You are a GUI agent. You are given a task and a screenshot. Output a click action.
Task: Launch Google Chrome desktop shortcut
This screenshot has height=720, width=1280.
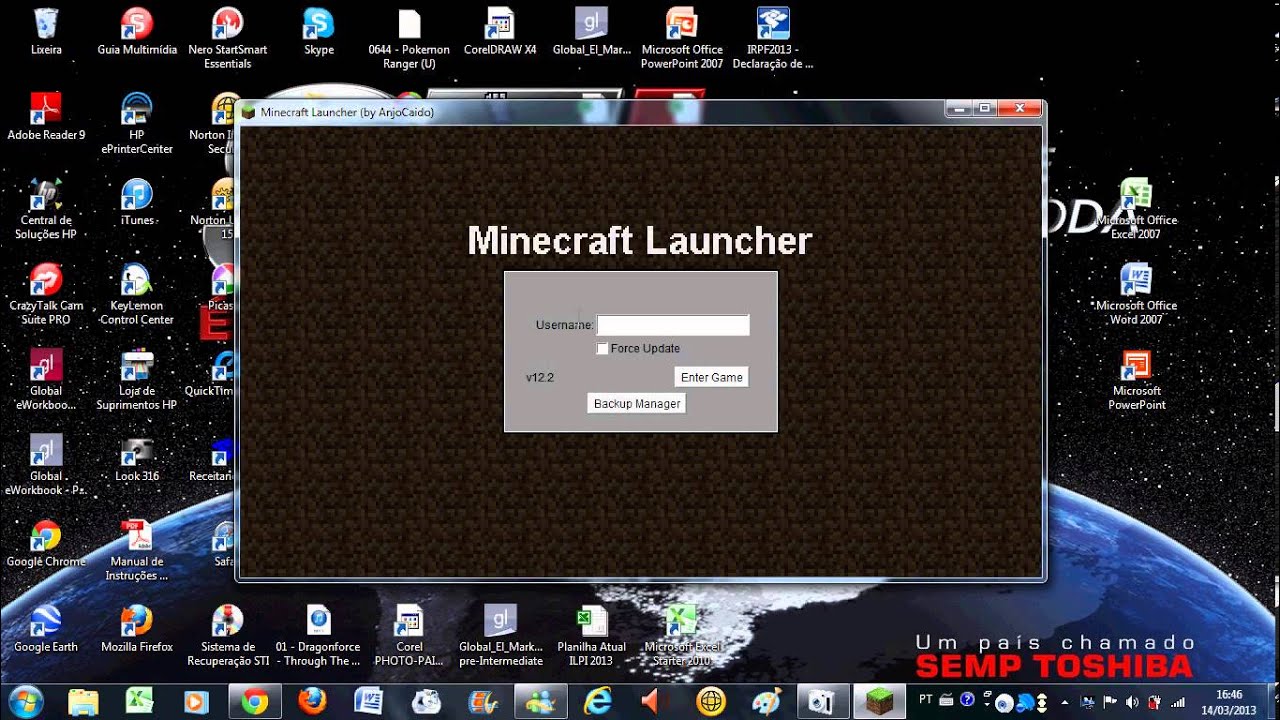pos(46,544)
